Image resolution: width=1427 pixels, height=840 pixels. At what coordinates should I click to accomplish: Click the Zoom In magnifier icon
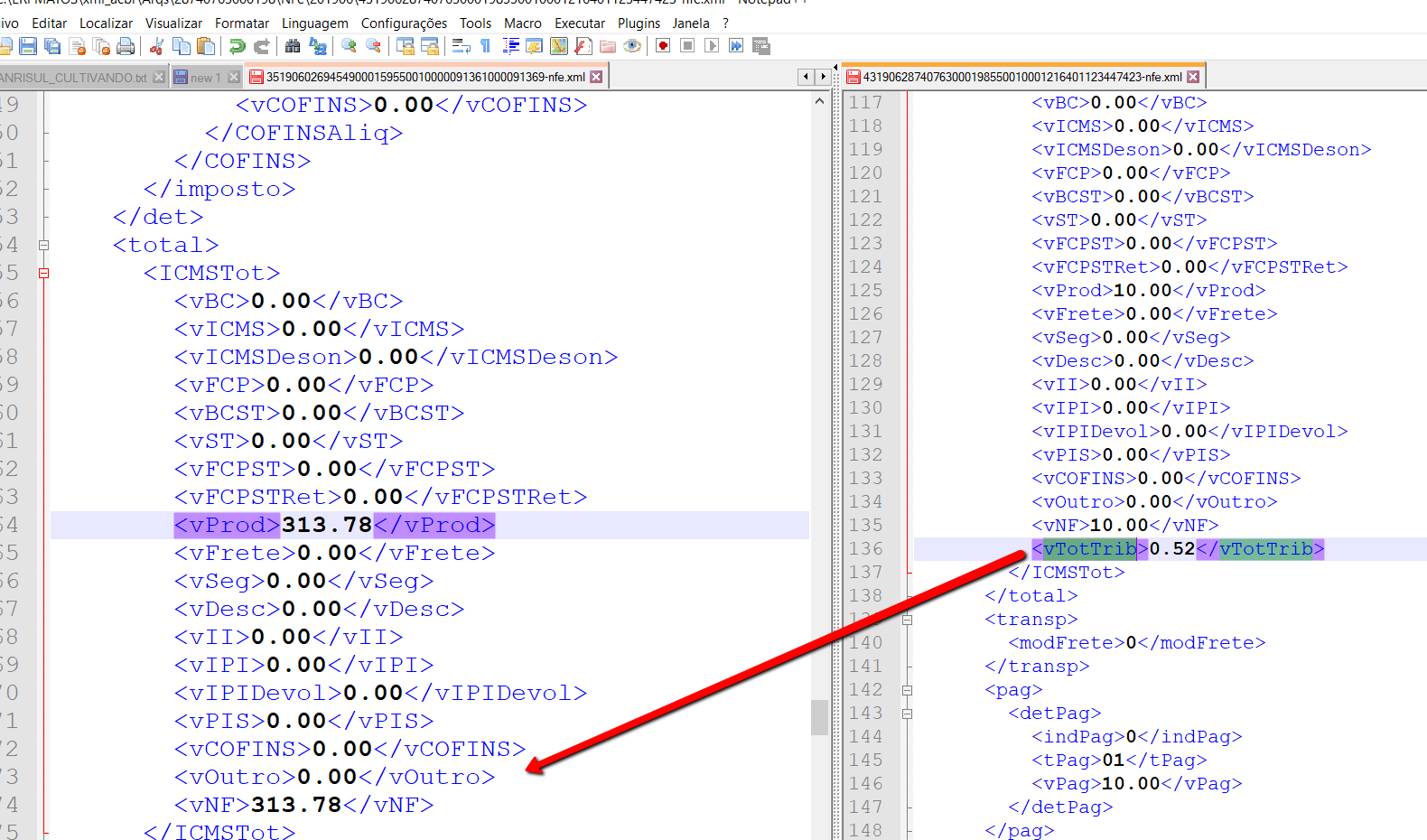coord(349,46)
